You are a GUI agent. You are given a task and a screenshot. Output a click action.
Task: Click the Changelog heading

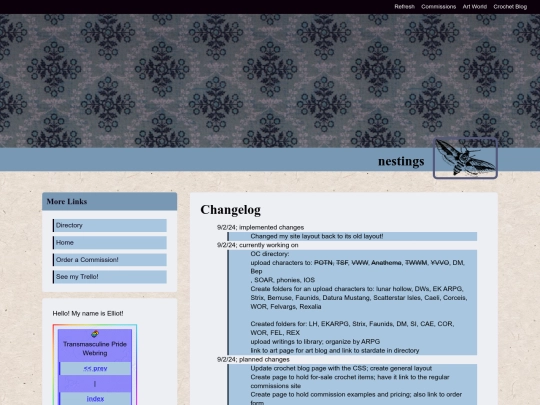coord(230,209)
